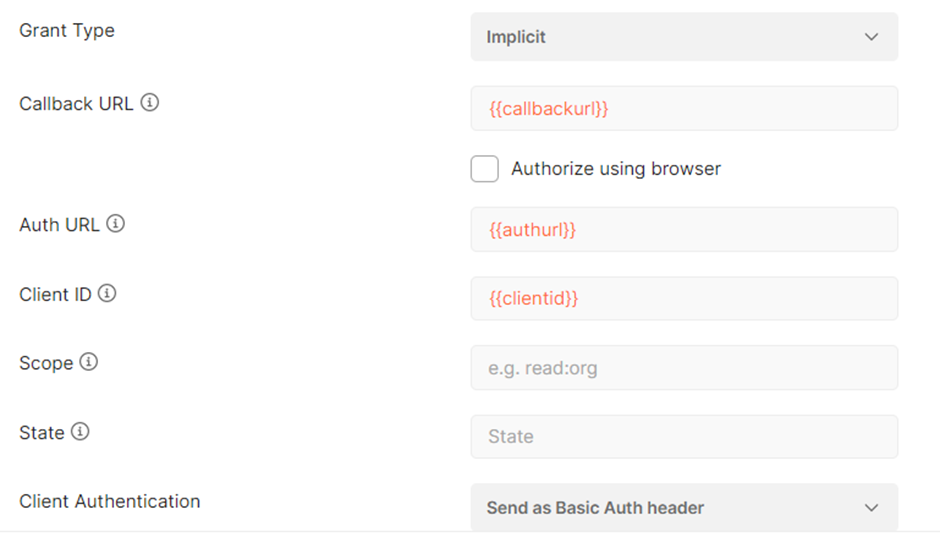
Task: Click the Grant Type label
Action: tap(67, 31)
